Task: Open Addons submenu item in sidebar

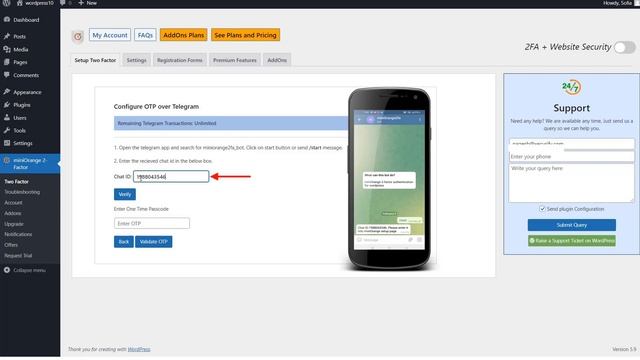Action: pos(13,213)
